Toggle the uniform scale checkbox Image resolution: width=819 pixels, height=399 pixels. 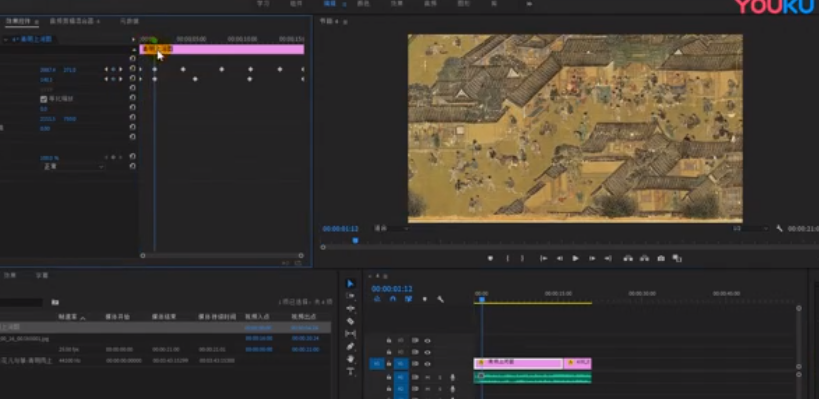[x=43, y=99]
